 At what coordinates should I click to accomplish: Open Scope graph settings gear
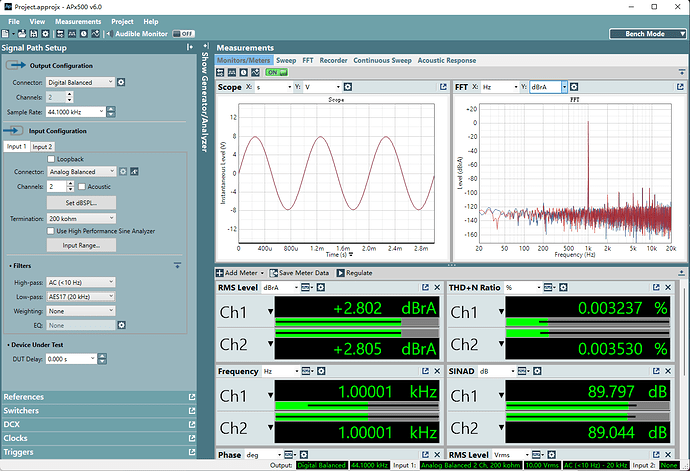click(348, 87)
